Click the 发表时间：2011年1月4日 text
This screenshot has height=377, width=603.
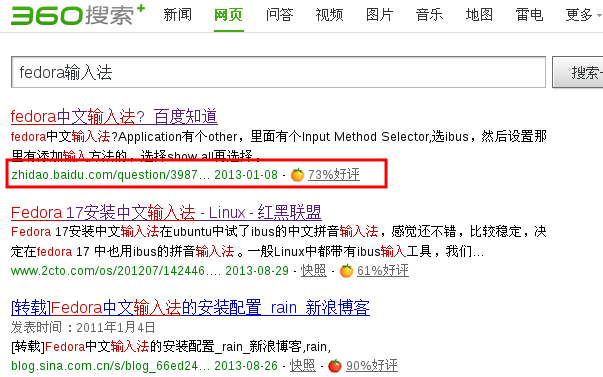point(83,327)
